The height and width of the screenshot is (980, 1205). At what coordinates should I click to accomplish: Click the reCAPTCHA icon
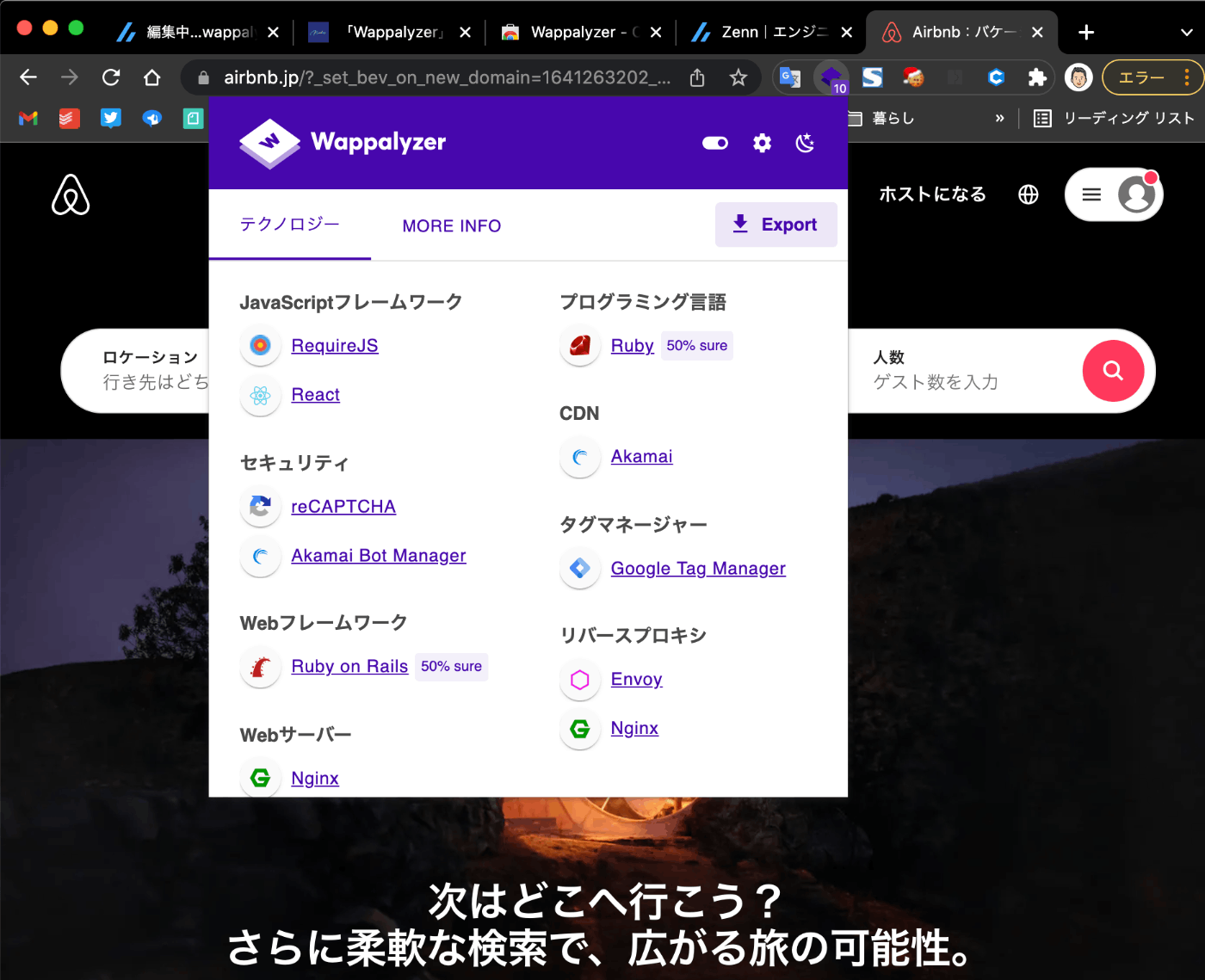pos(260,507)
